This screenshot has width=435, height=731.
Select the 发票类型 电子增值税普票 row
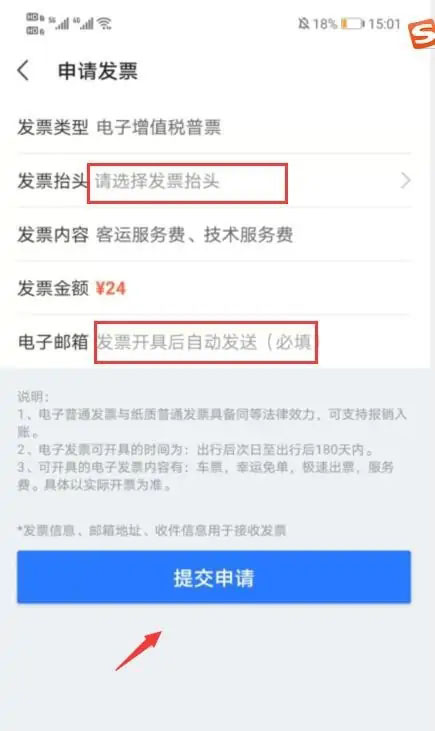214,127
